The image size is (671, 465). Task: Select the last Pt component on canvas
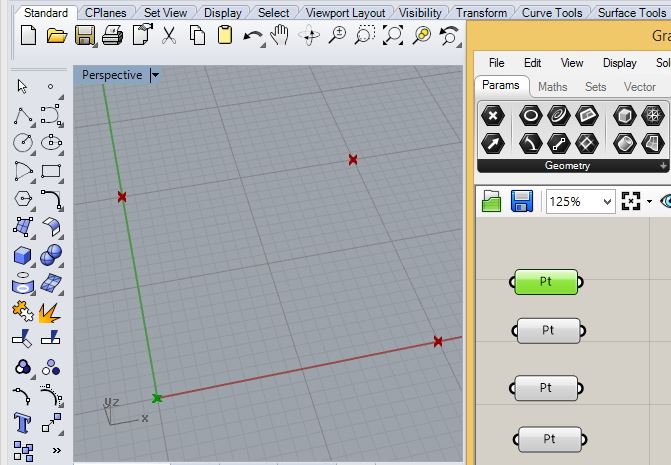(x=549, y=439)
